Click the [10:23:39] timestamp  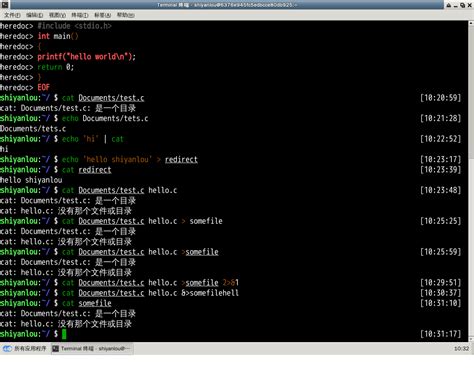click(x=440, y=170)
